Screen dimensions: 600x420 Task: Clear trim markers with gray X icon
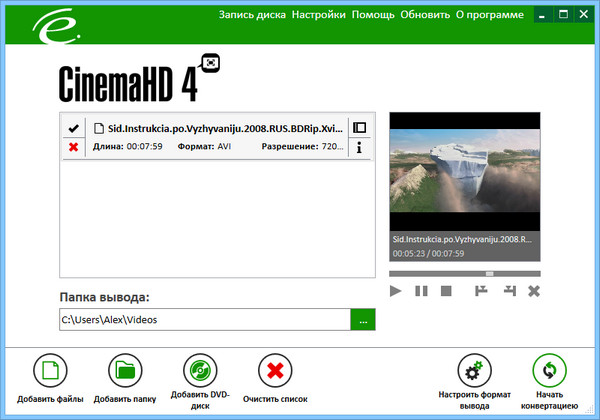534,291
